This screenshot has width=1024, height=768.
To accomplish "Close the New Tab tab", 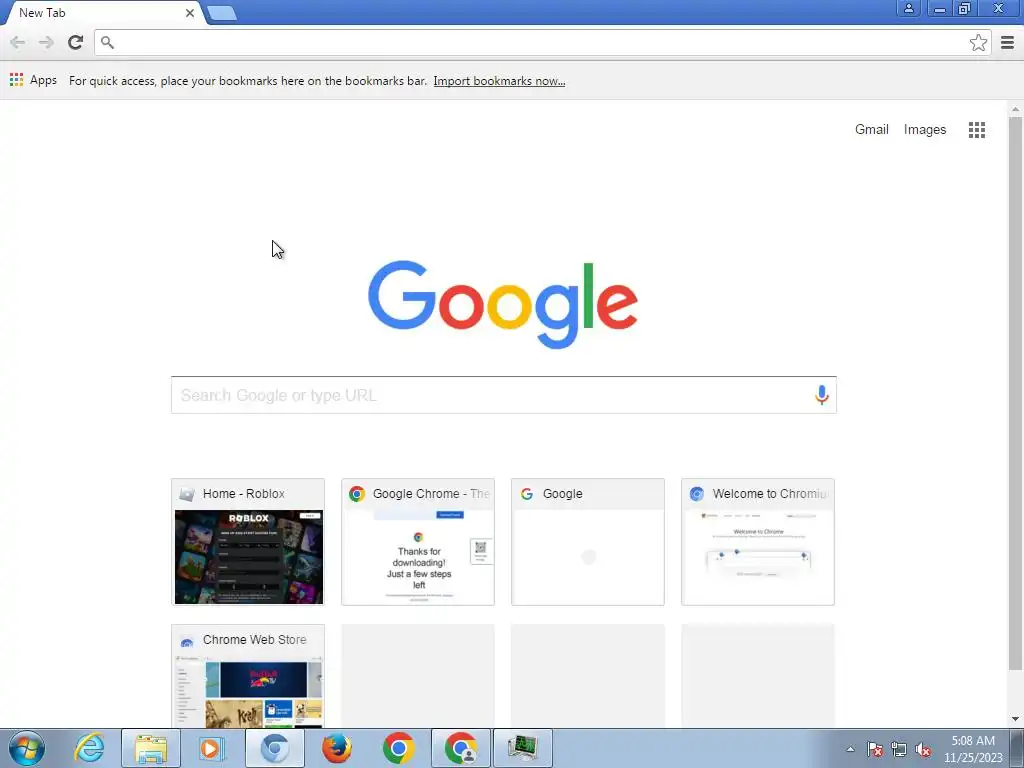I will pos(189,13).
